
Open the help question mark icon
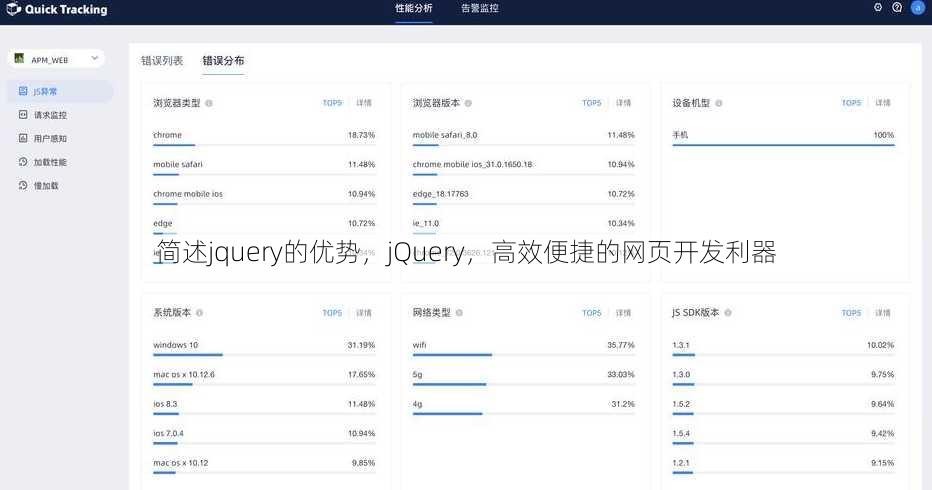[x=897, y=8]
